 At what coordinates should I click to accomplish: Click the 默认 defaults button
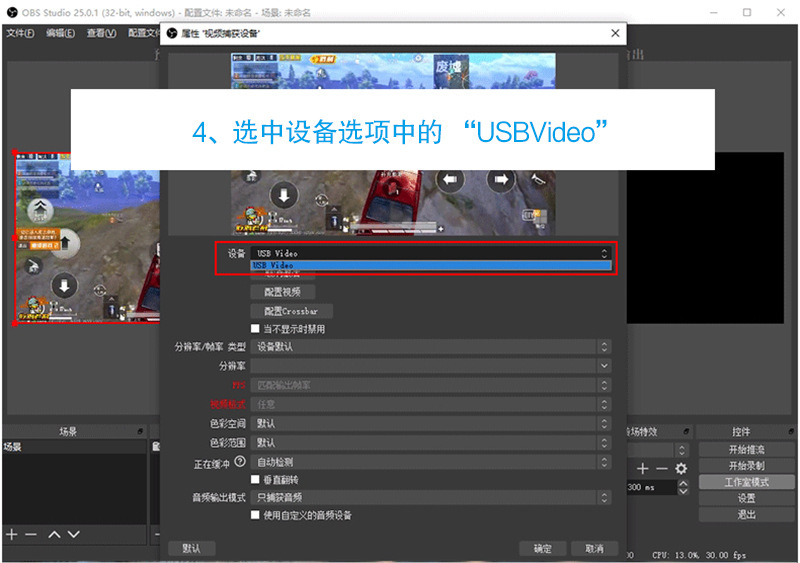pos(191,548)
